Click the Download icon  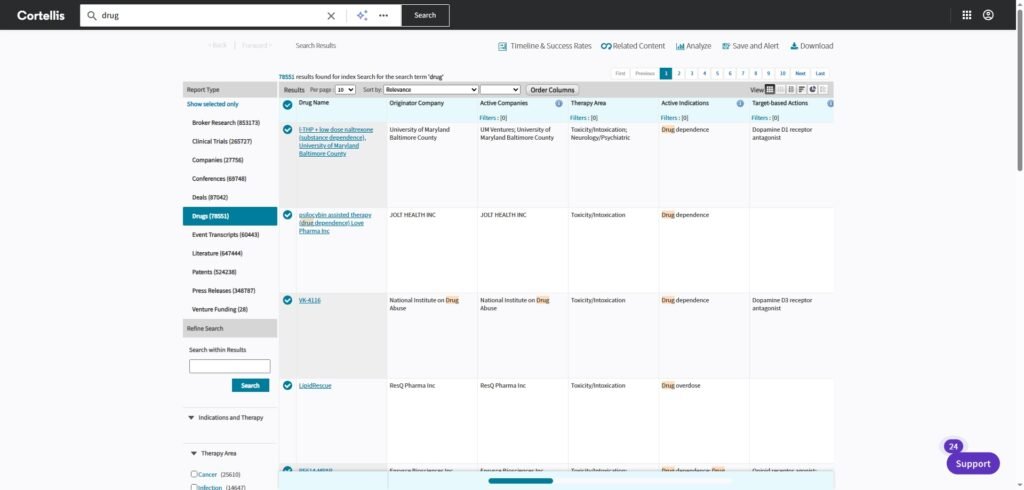point(811,46)
